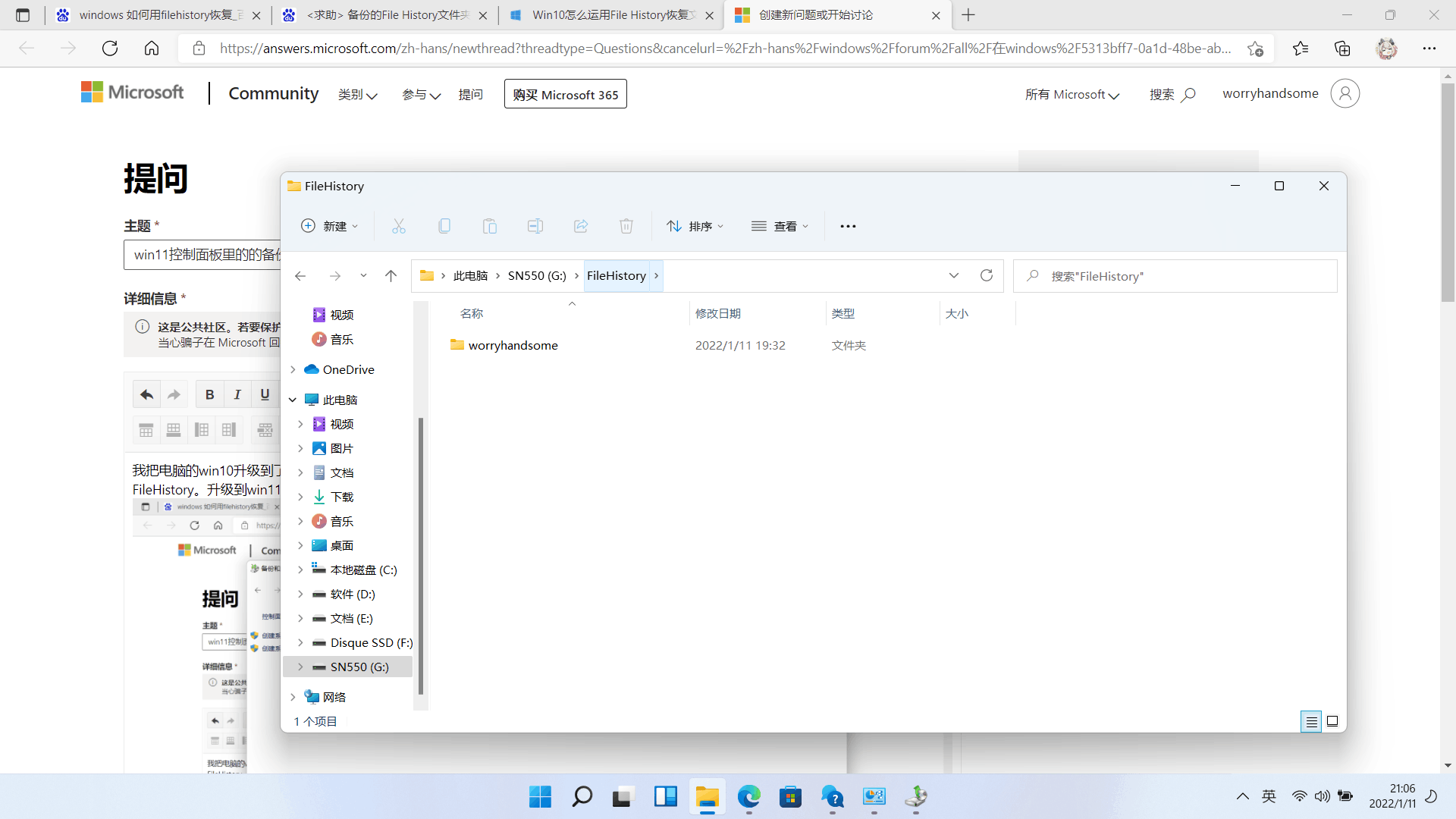Expand OneDrive in the navigation tree
This screenshot has height=819, width=1456.
pyautogui.click(x=293, y=369)
